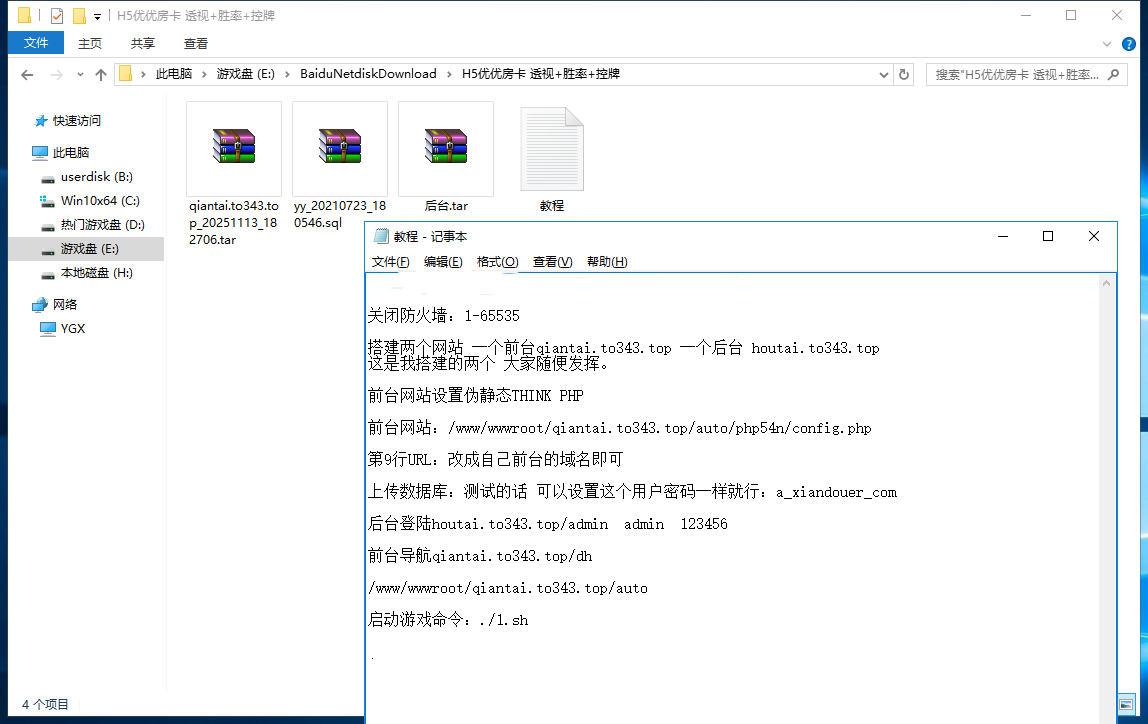Open the address bar history dropdown

(x=883, y=74)
